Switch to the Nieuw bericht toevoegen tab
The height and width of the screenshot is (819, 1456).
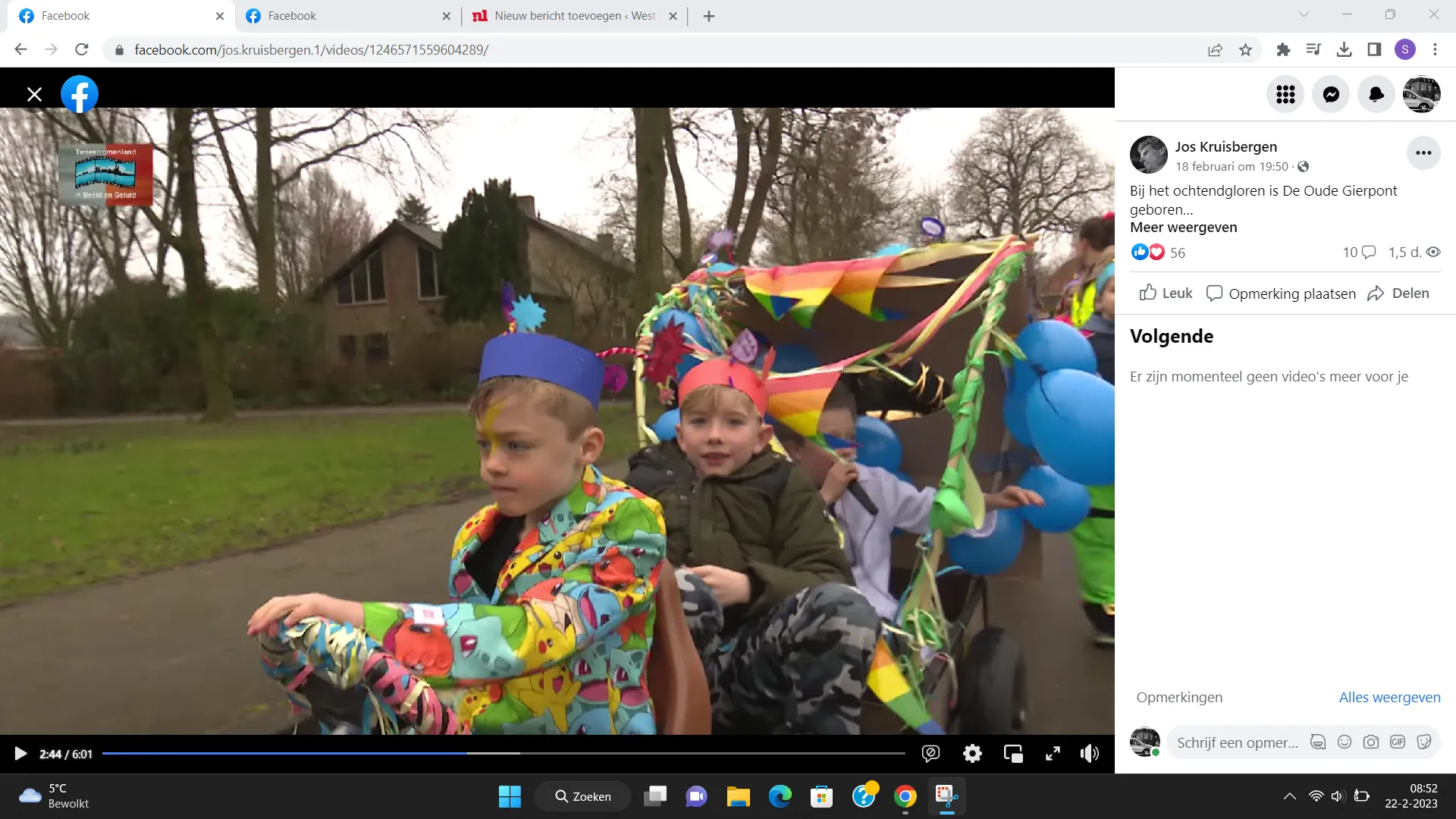[573, 16]
